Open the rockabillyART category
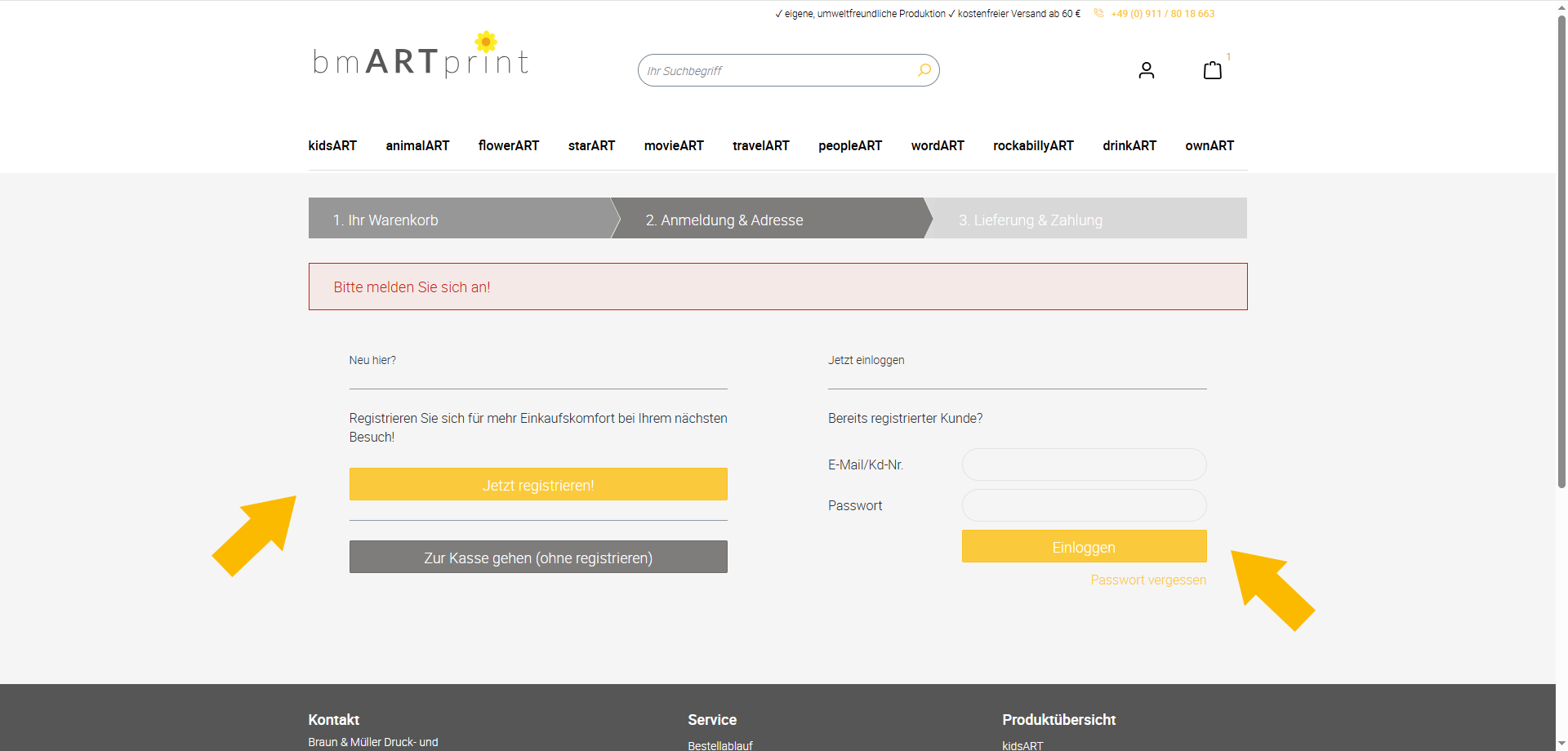 click(x=1032, y=146)
